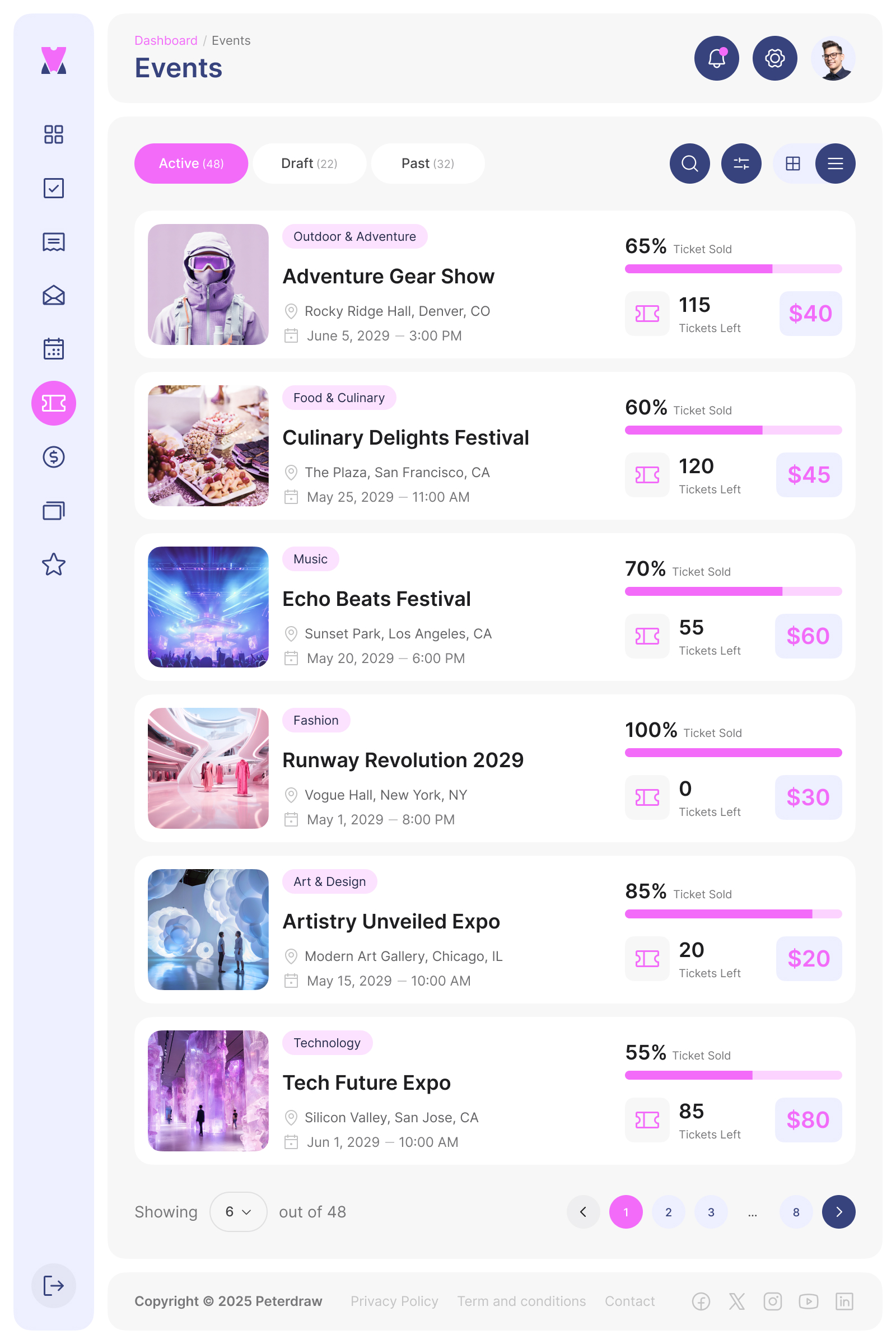Switch to grid view layout
896x1344 pixels.
click(793, 164)
